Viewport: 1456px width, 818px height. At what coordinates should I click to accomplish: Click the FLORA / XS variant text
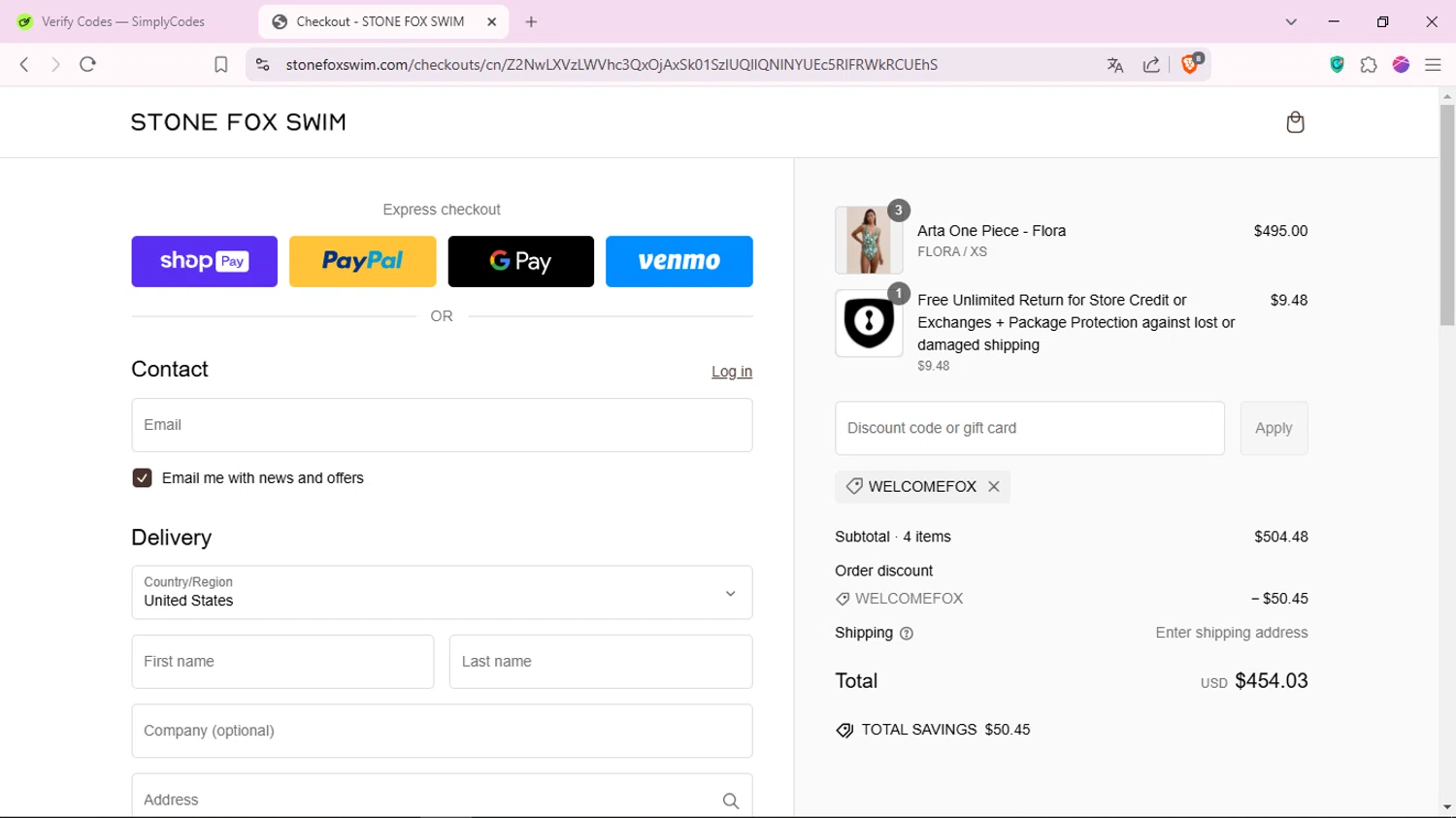coord(952,252)
